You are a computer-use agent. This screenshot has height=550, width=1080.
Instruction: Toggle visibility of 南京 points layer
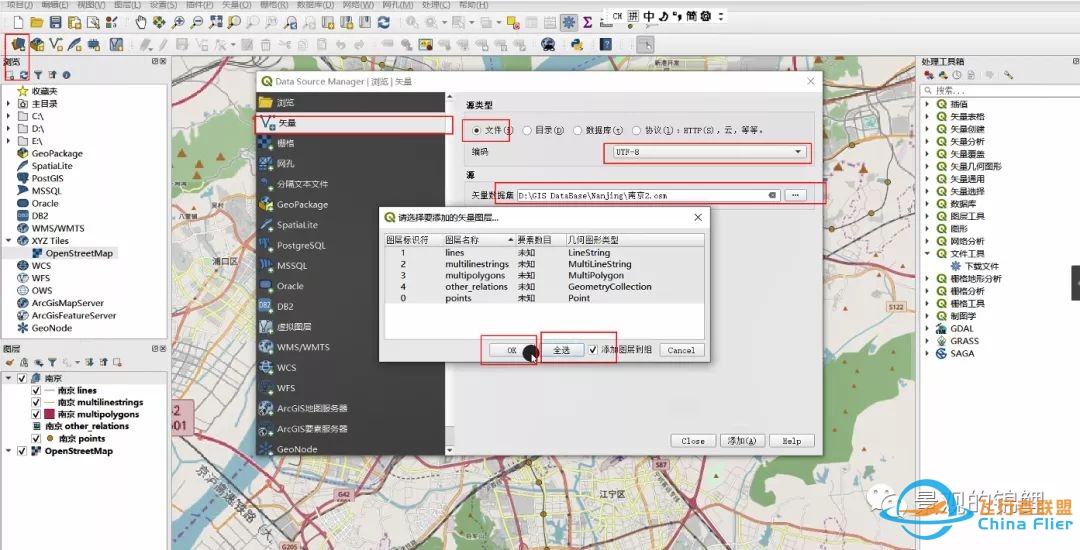(36, 438)
